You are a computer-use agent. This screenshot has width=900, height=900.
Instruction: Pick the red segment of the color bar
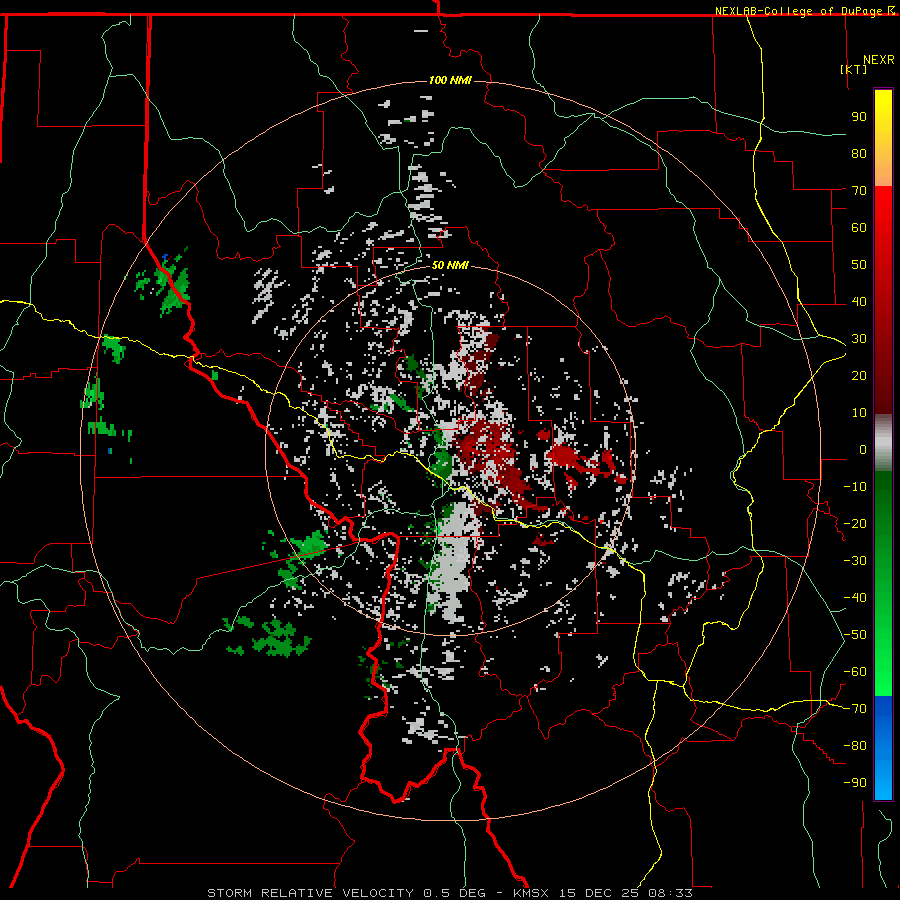883,300
